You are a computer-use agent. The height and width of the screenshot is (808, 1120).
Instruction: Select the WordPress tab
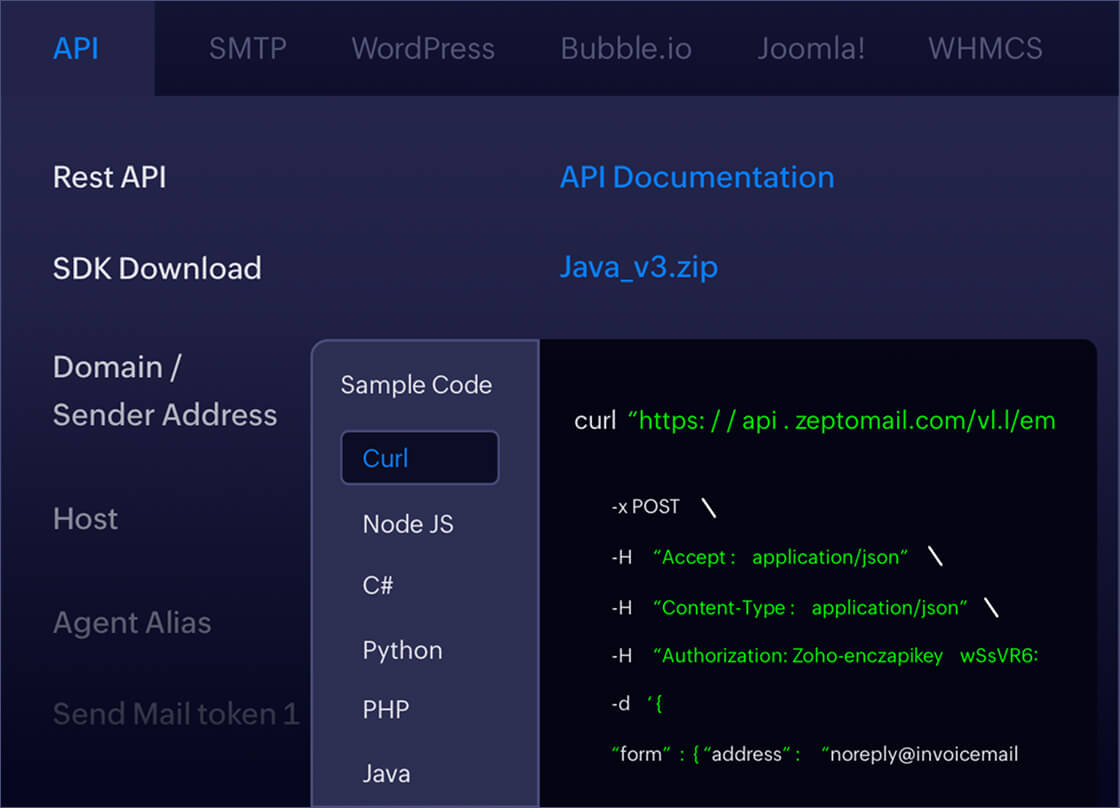pyautogui.click(x=423, y=49)
